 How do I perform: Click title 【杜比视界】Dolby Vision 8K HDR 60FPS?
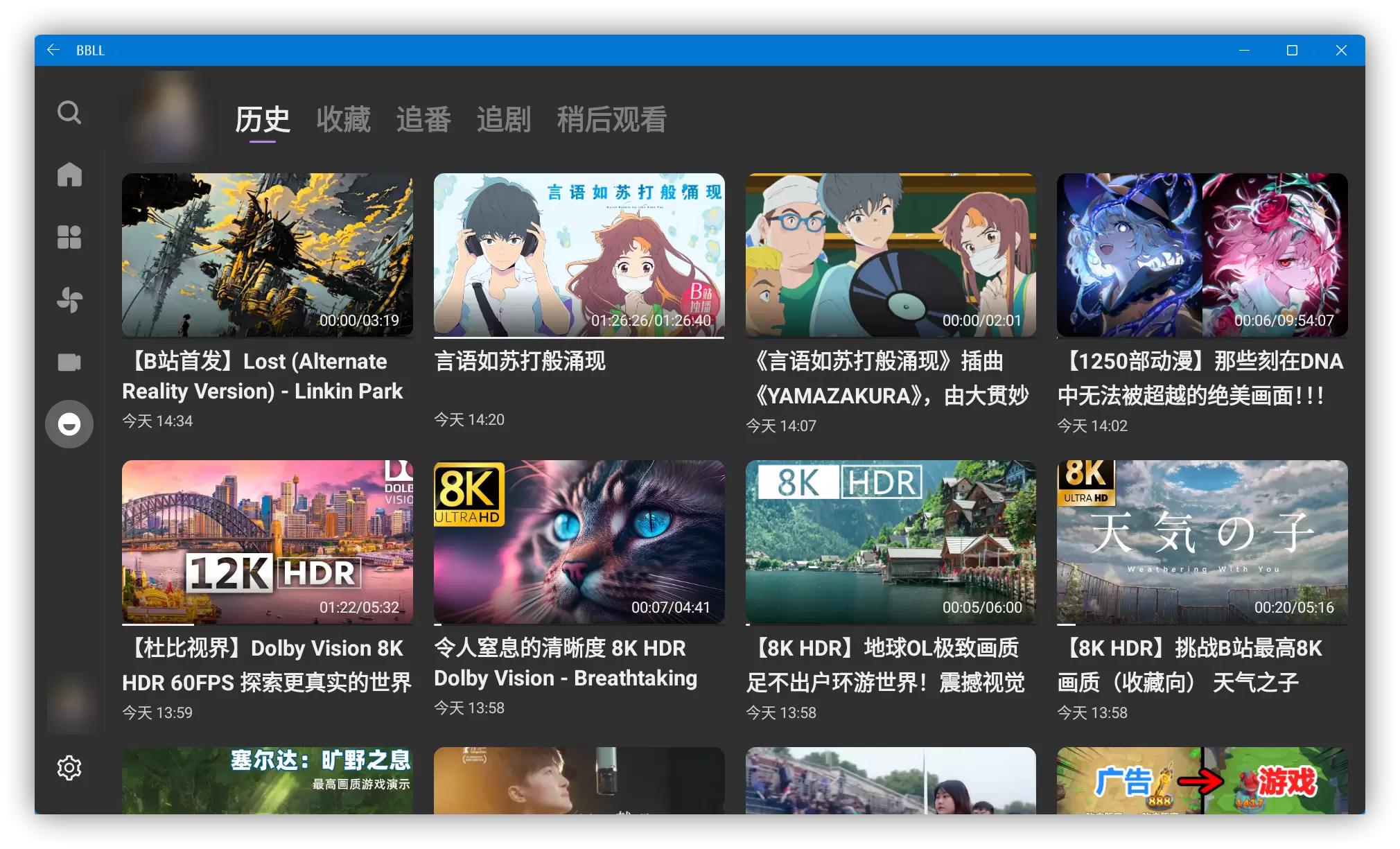267,665
